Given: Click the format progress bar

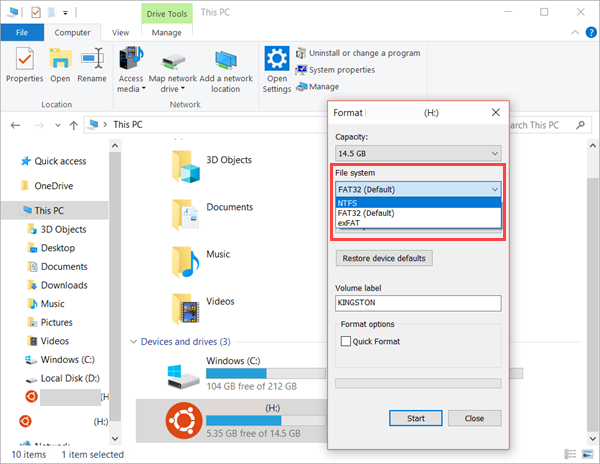Looking at the screenshot, I should (x=418, y=383).
